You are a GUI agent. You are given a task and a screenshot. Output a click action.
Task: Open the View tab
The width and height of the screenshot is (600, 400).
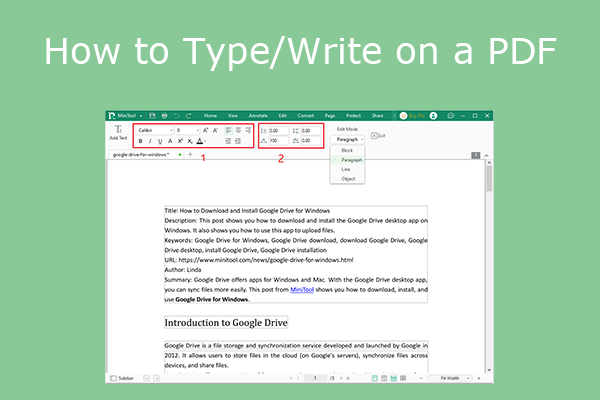coord(233,116)
